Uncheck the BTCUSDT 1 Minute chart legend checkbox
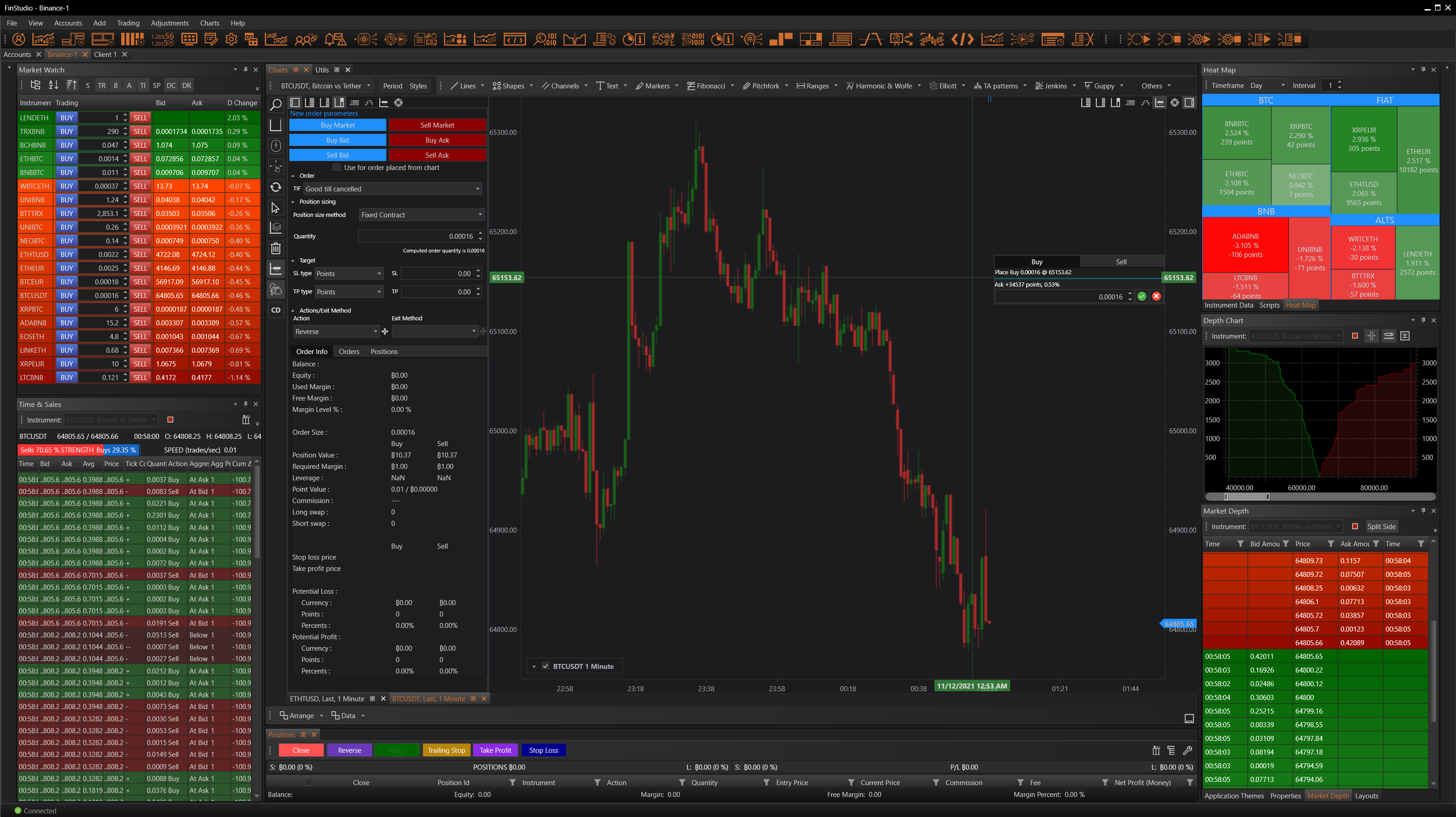 (x=546, y=666)
